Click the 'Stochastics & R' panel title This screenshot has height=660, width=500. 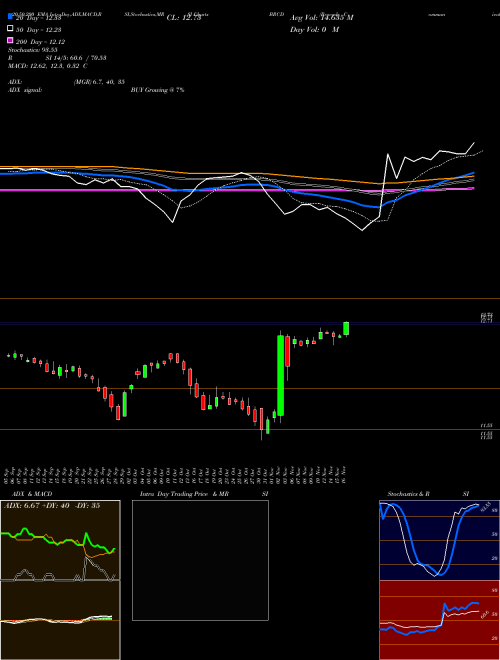point(408,494)
